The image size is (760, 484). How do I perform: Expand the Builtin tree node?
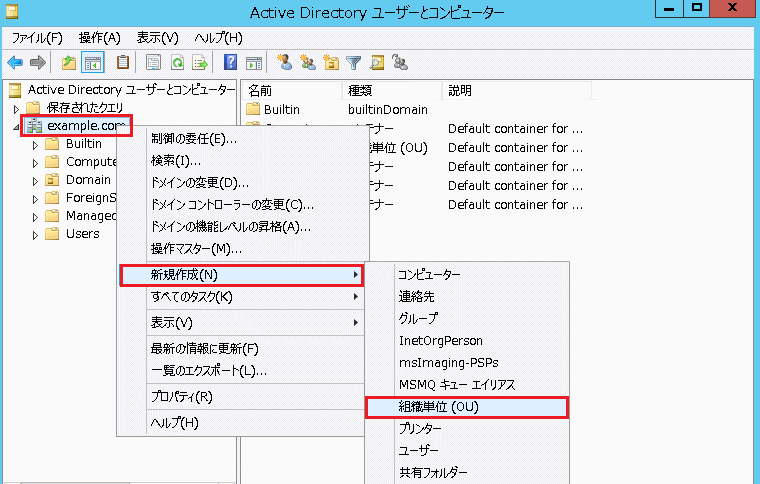[35, 145]
